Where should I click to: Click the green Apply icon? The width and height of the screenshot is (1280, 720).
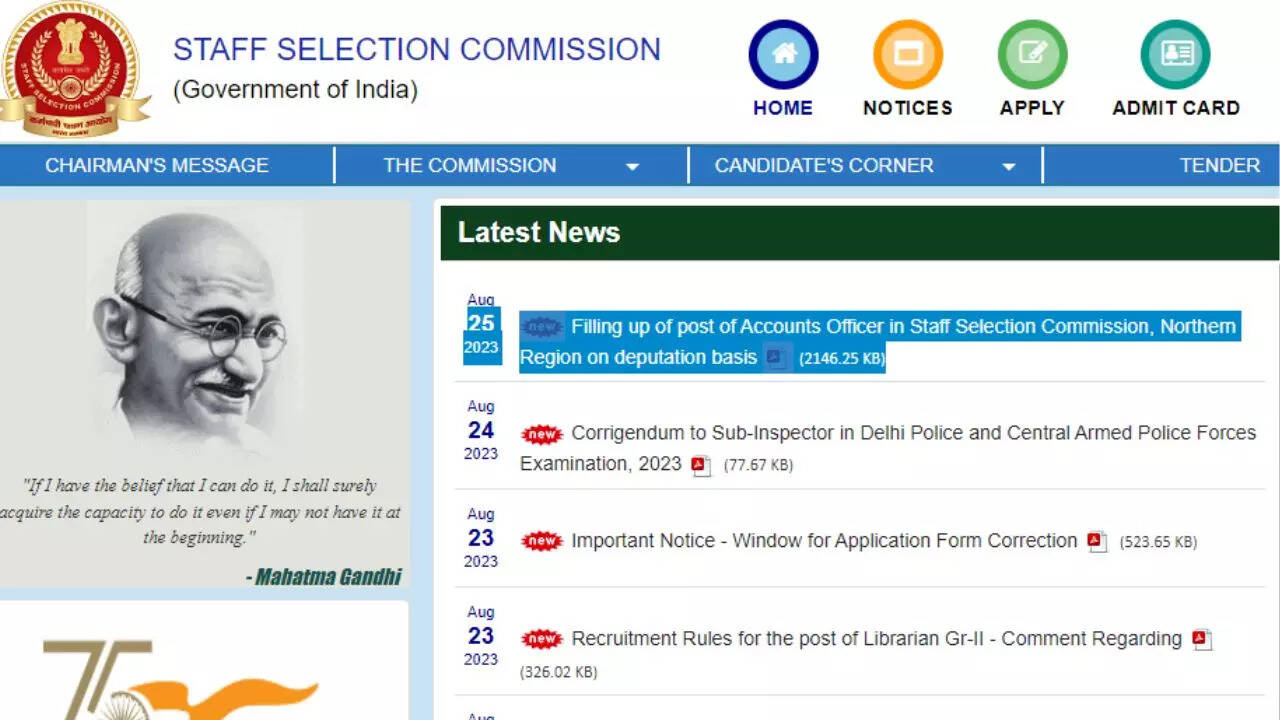click(1032, 55)
